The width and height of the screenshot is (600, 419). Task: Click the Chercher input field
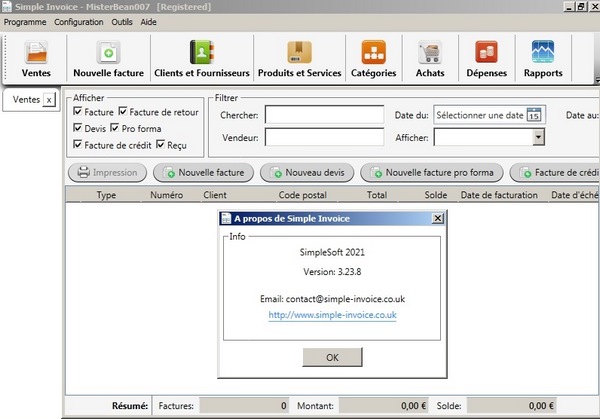pos(324,114)
